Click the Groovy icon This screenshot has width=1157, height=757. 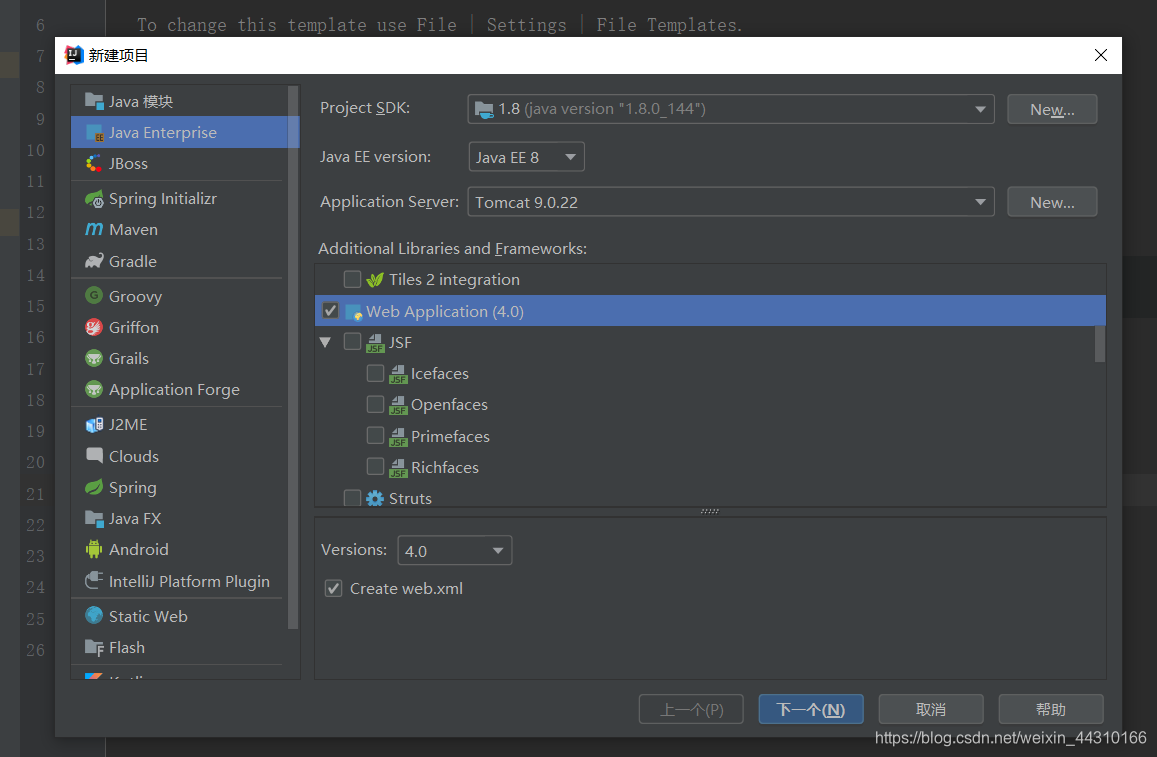pos(94,296)
